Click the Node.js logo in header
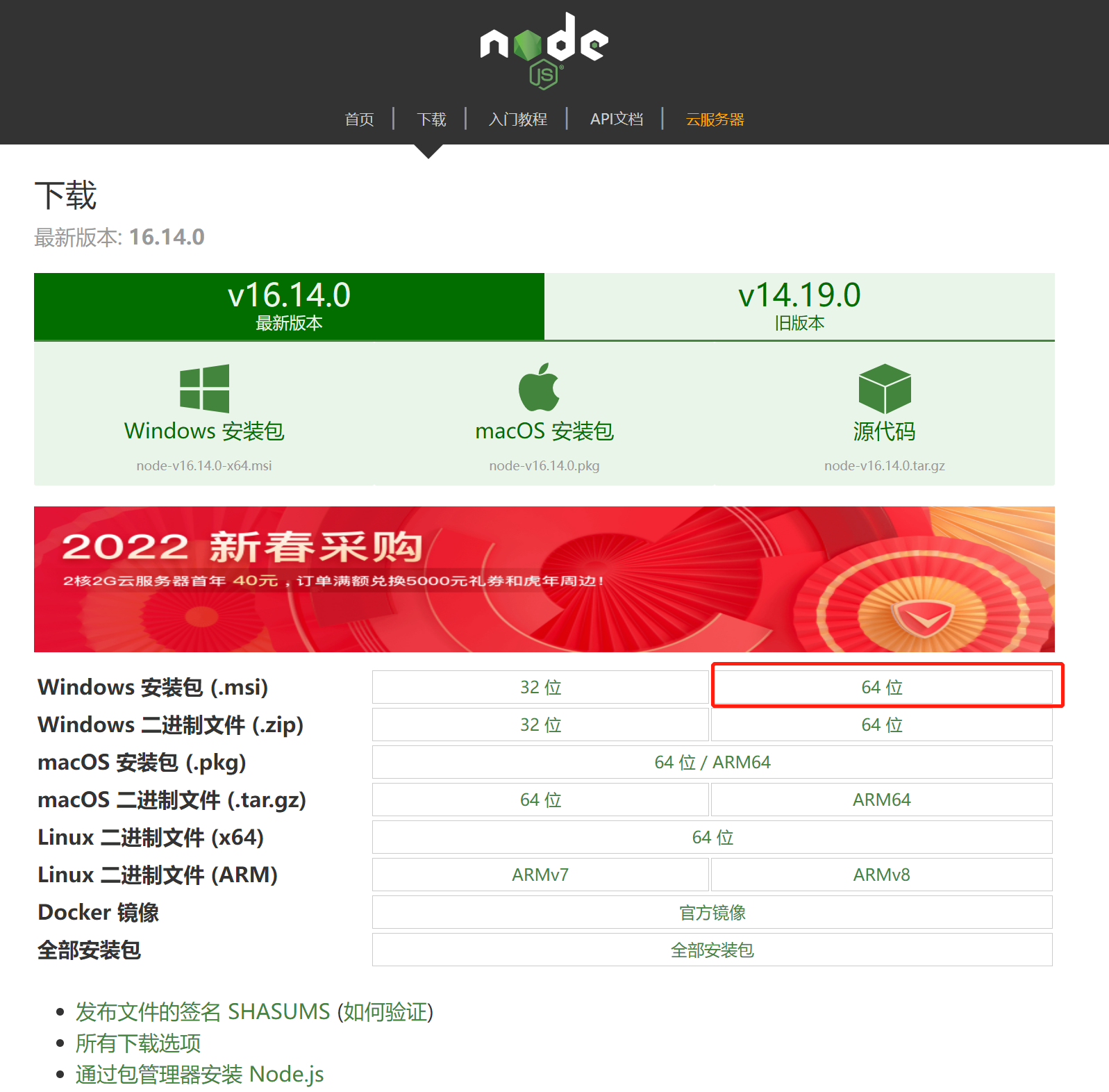Image resolution: width=1109 pixels, height=1092 pixels. click(544, 51)
